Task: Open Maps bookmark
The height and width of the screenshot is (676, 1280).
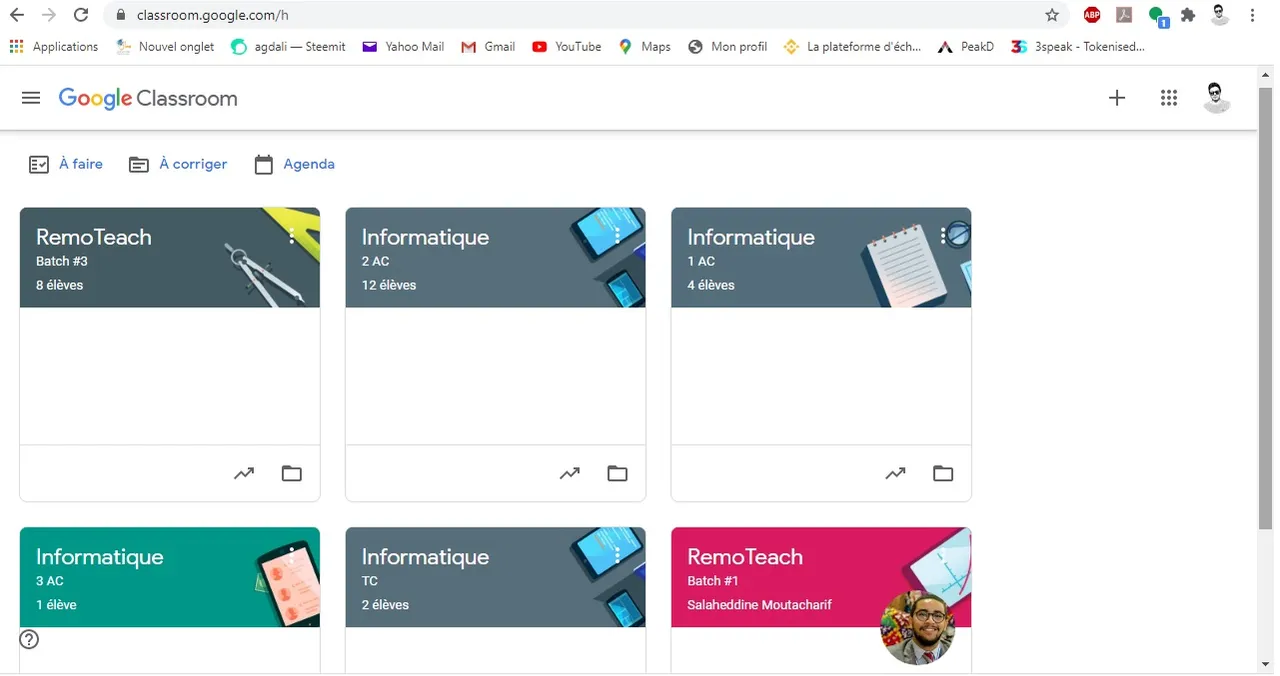Action: pyautogui.click(x=645, y=46)
